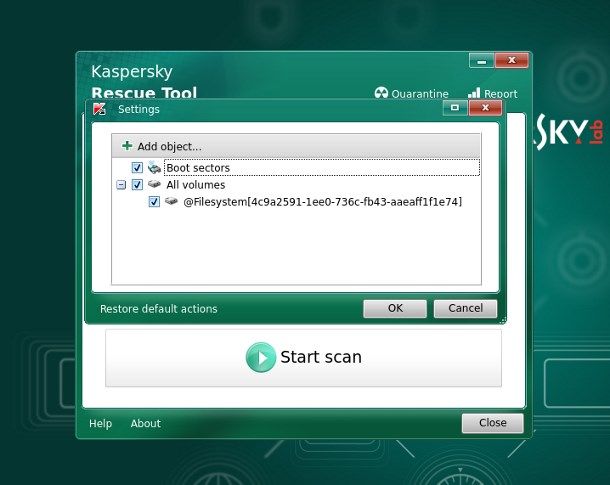
Task: Click the Boot sectors drive icon
Action: (154, 168)
